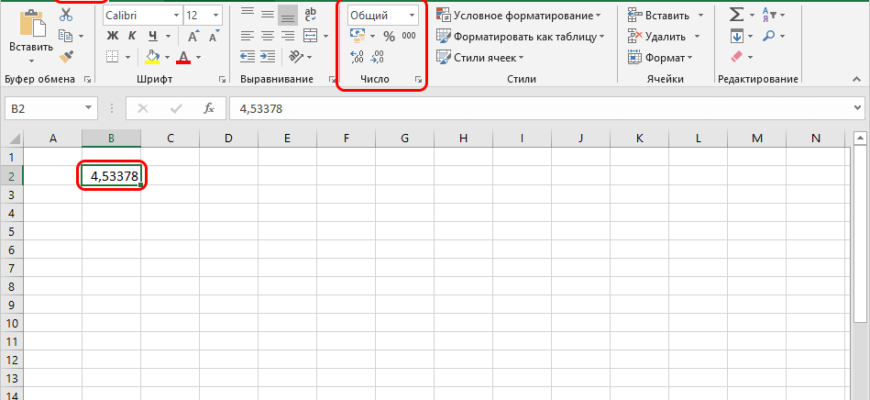Open Find and Select magnifier icon

tap(769, 36)
